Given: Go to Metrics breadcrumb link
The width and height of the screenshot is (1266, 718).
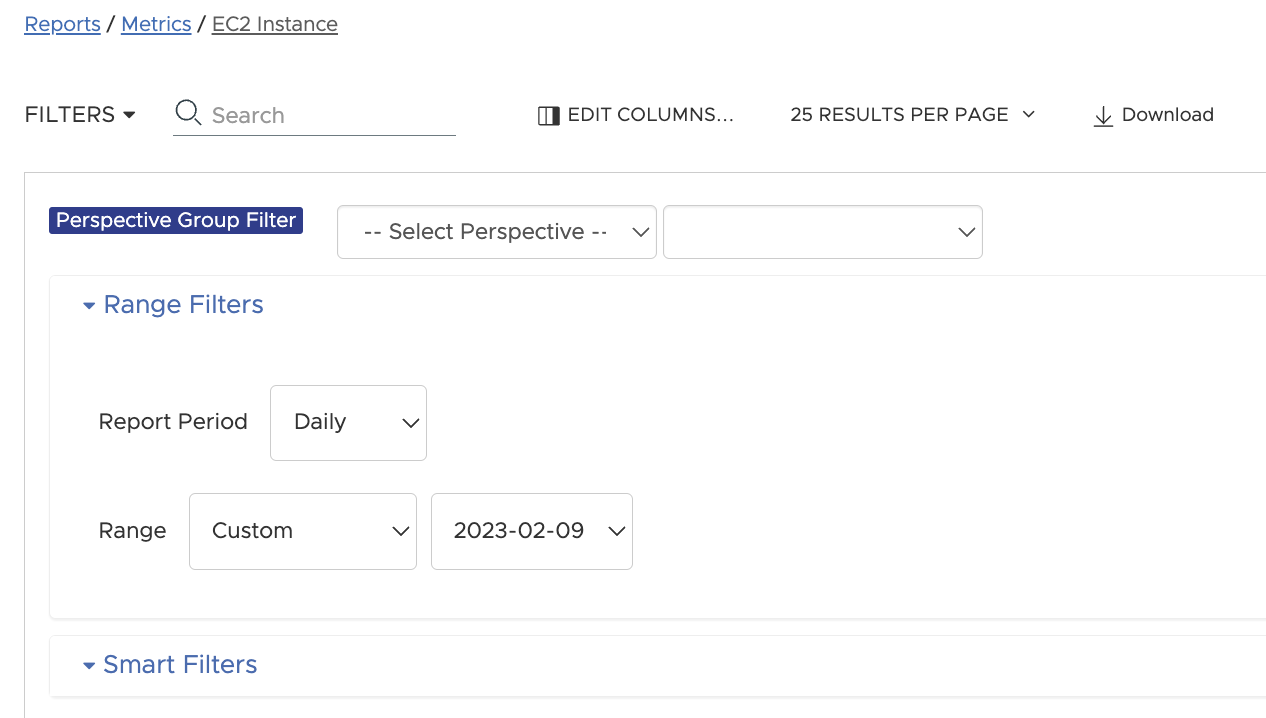Looking at the screenshot, I should tap(156, 24).
